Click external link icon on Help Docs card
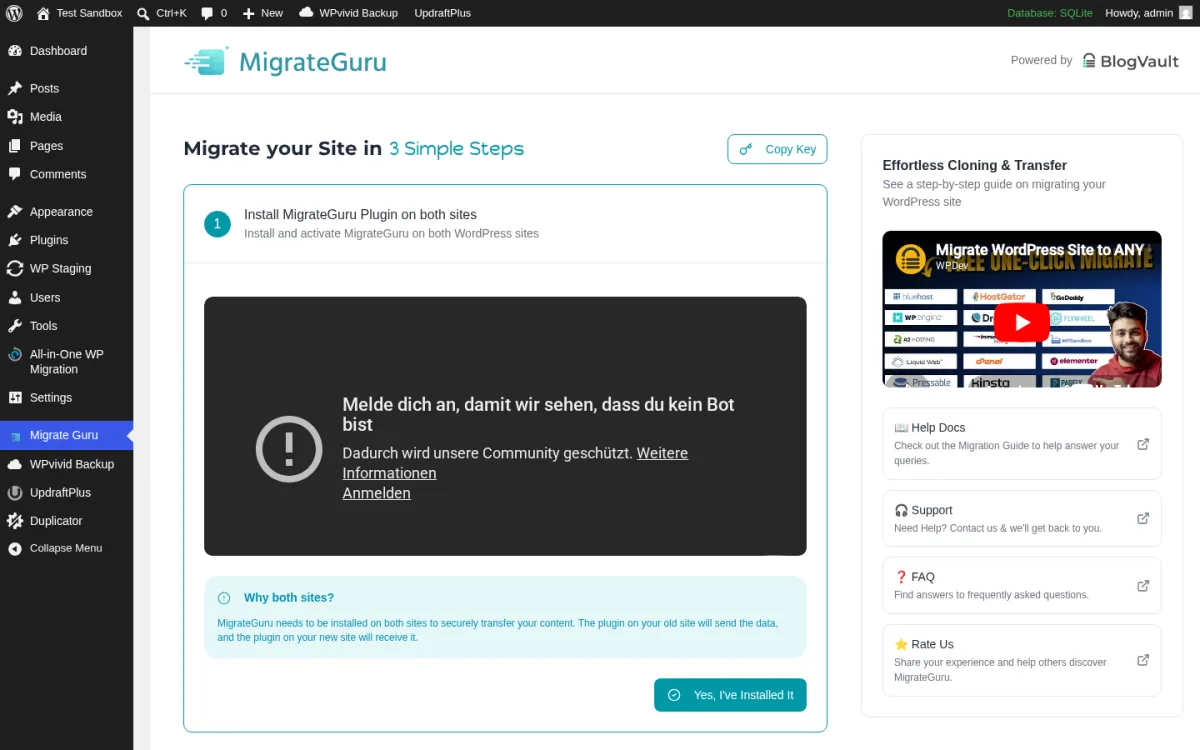Viewport: 1200px width, 750px height. point(1143,444)
